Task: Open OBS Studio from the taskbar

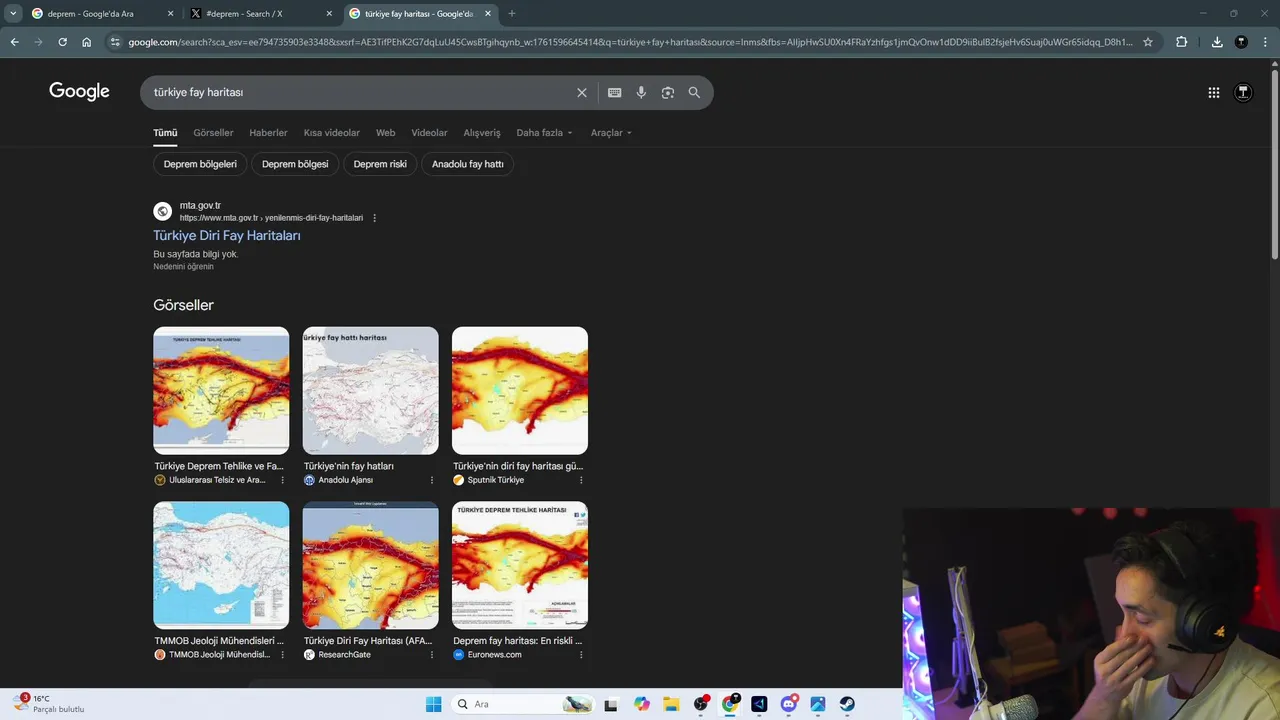Action: tap(701, 704)
